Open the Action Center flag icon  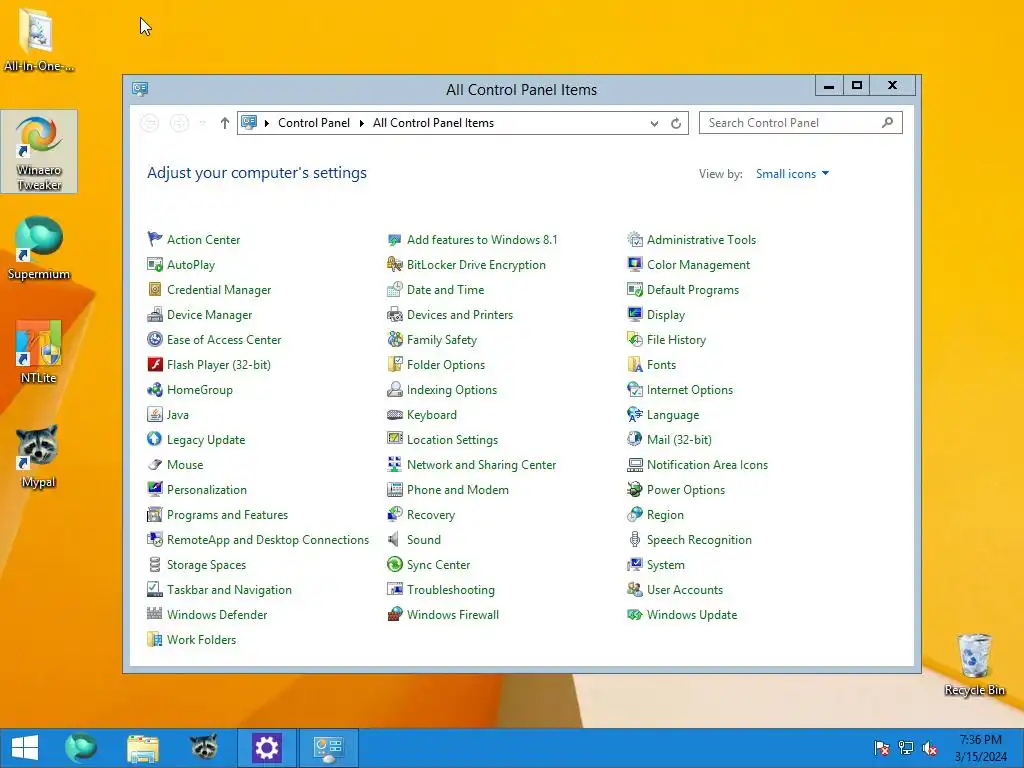tap(155, 240)
